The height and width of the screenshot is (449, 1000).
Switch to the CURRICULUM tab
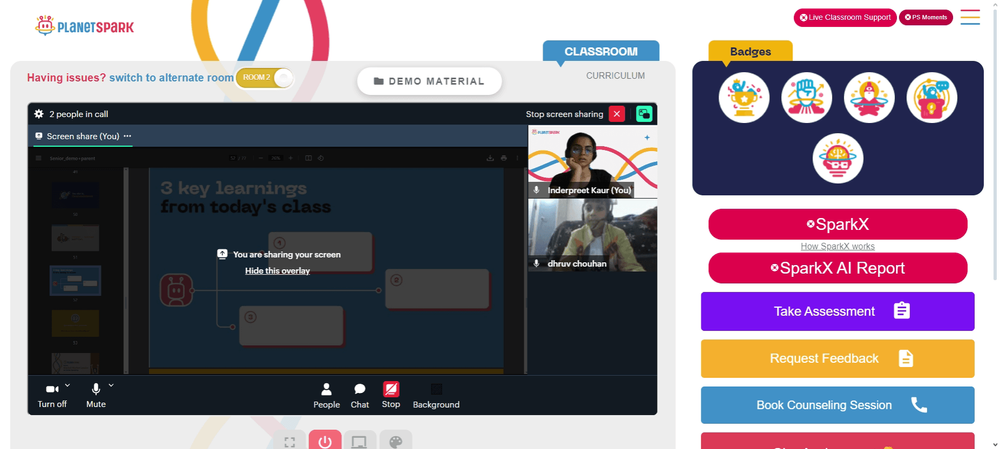point(615,76)
